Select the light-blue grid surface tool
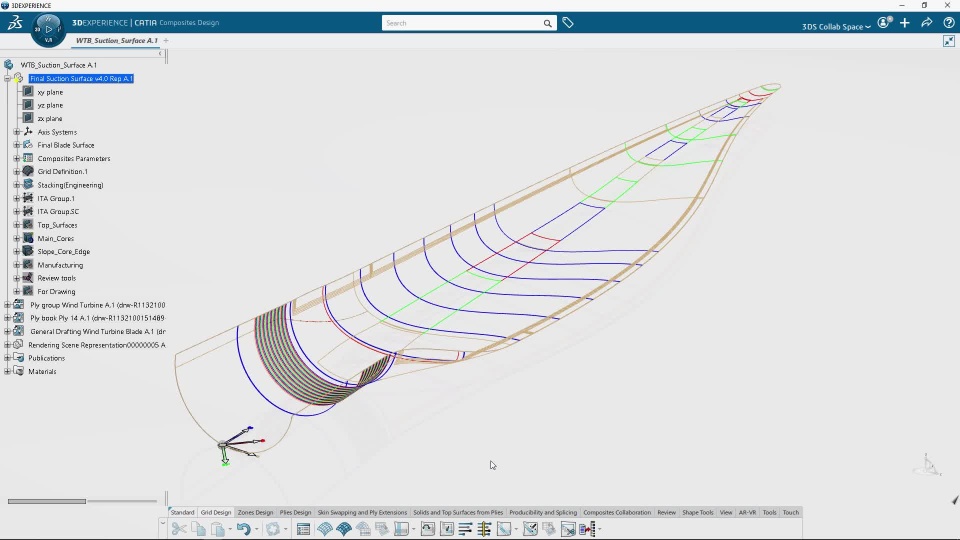 click(x=324, y=529)
